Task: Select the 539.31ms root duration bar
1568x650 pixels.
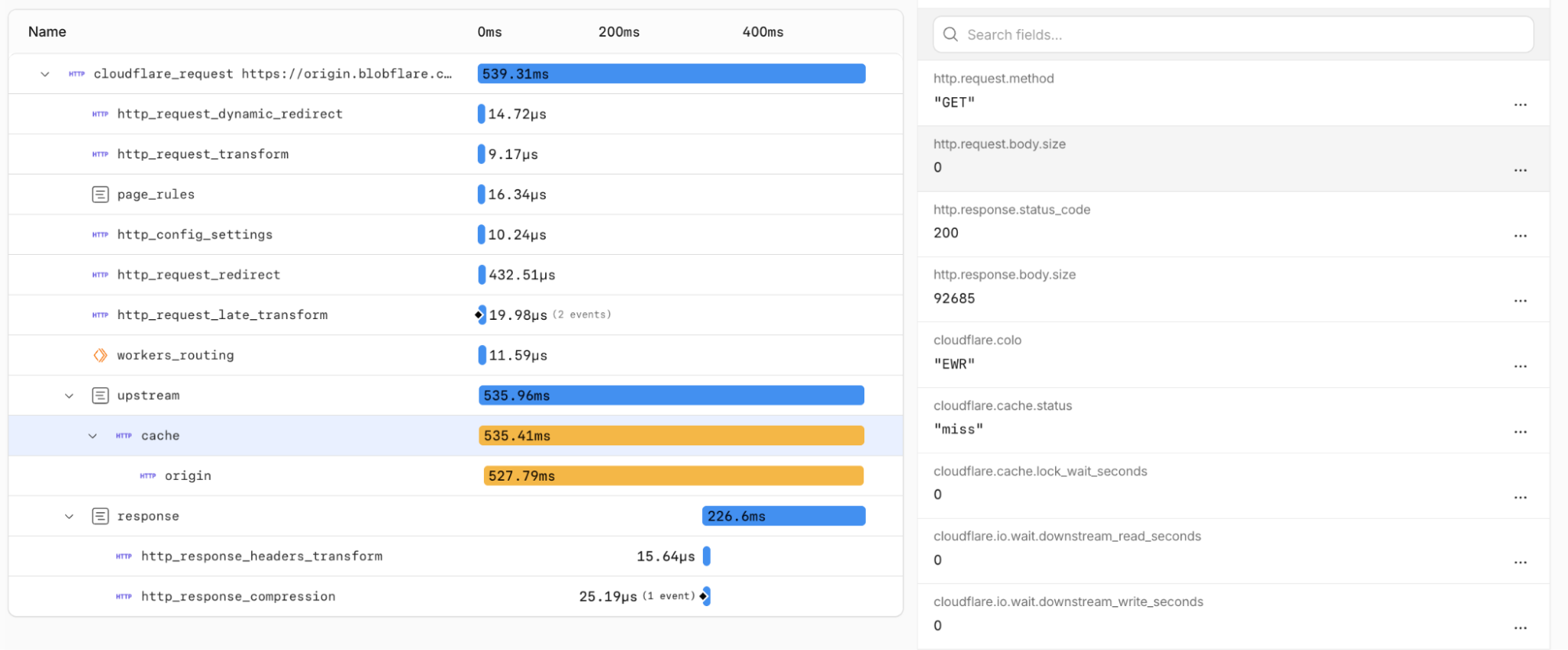Action: click(671, 74)
